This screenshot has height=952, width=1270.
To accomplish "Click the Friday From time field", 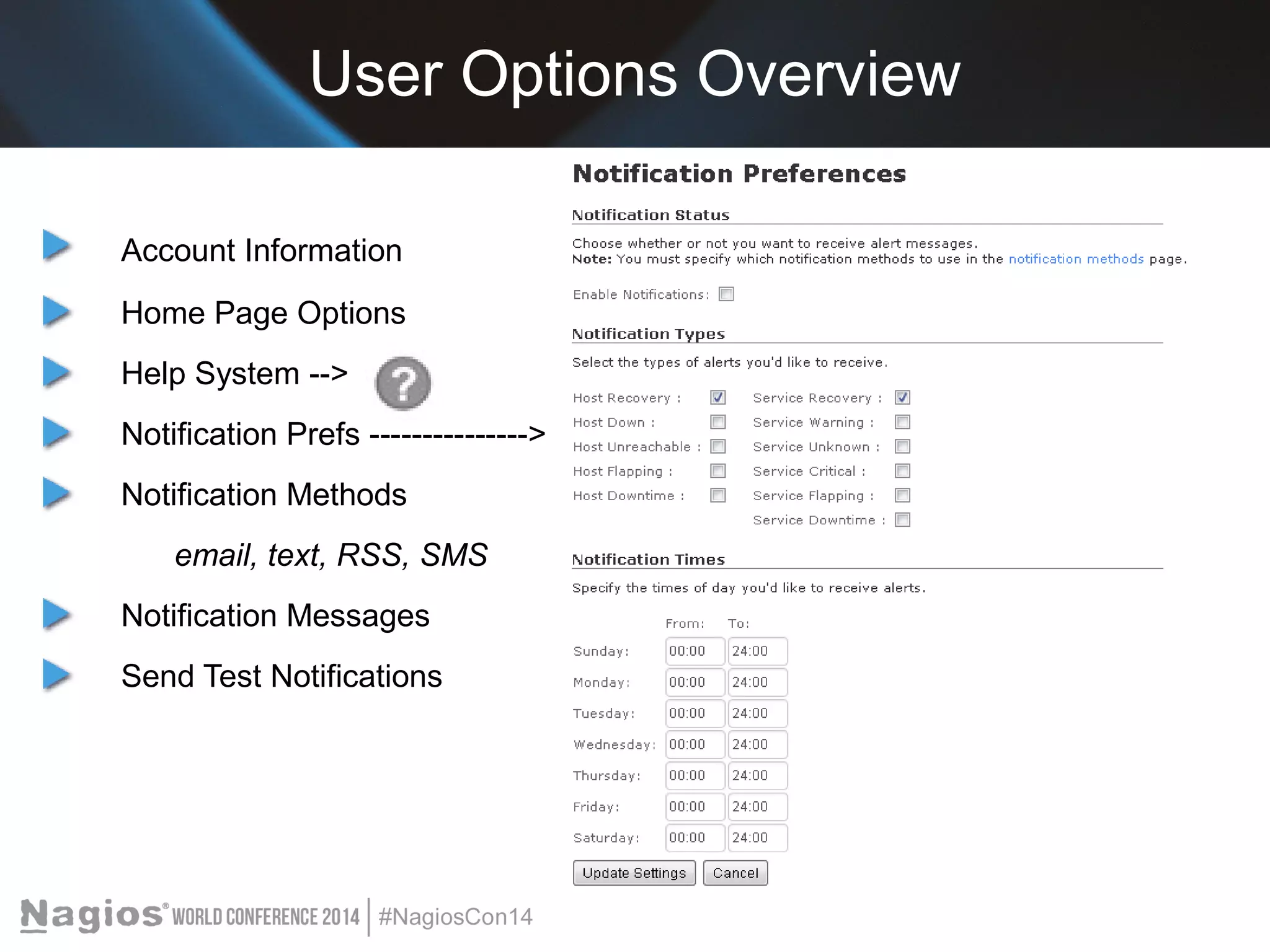I will pyautogui.click(x=695, y=806).
